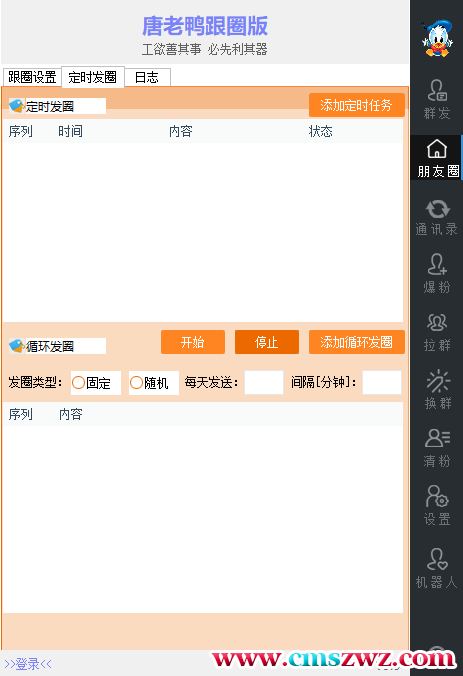Click the 添加循环发圈 button
Screen dimensions: 463x676
tap(357, 342)
